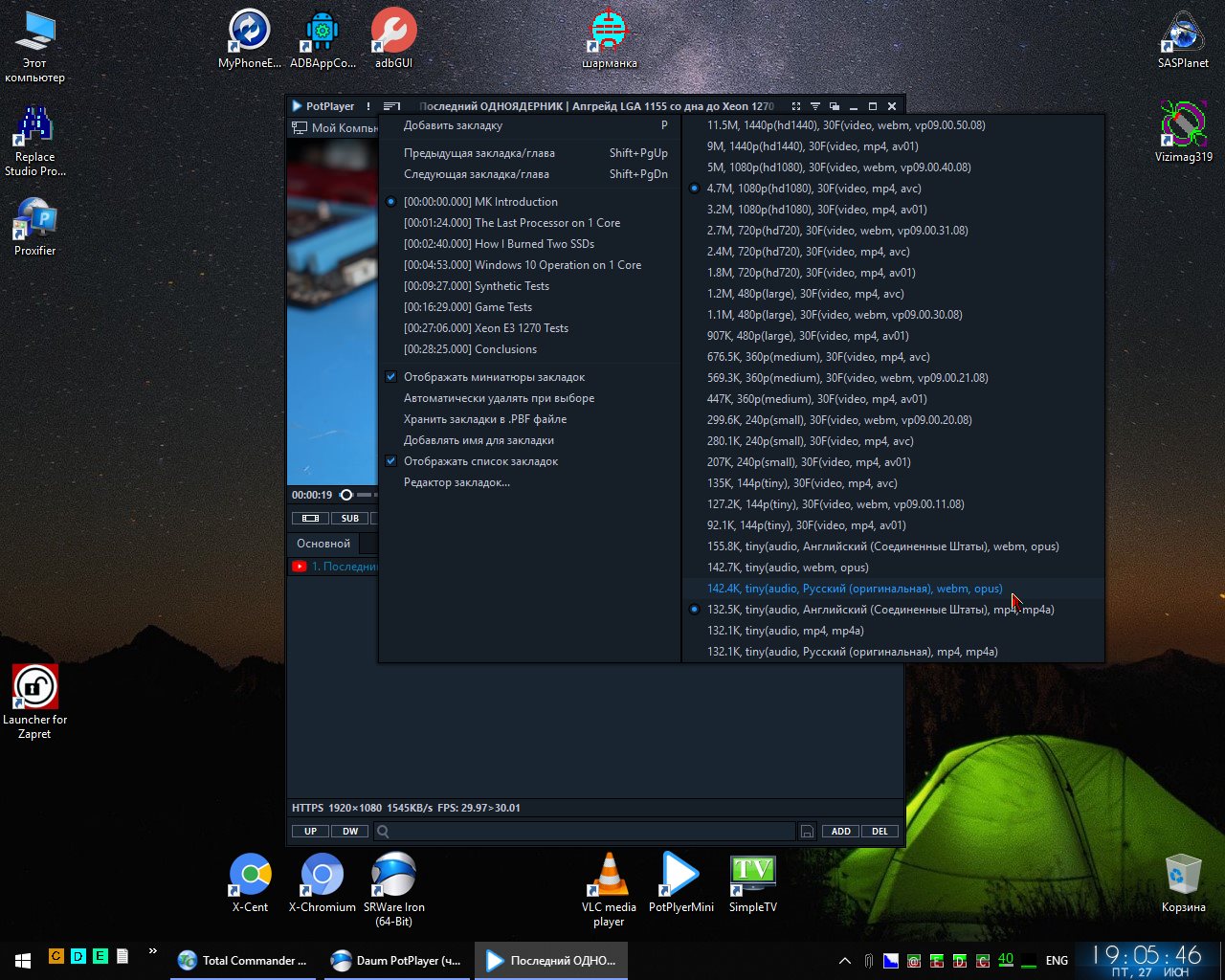Open the PotPlayer playlist icon in title bar

coord(391,106)
